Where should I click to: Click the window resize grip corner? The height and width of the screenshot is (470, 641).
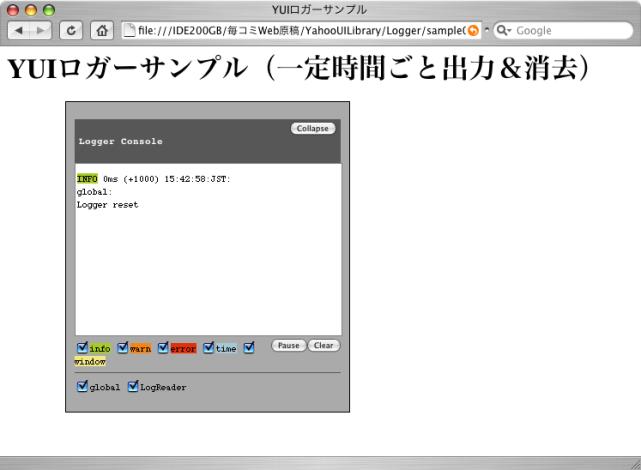[x=636, y=464]
